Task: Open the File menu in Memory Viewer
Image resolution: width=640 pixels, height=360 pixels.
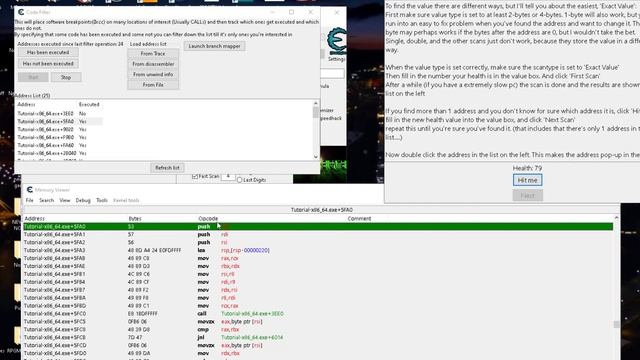Action: point(29,200)
